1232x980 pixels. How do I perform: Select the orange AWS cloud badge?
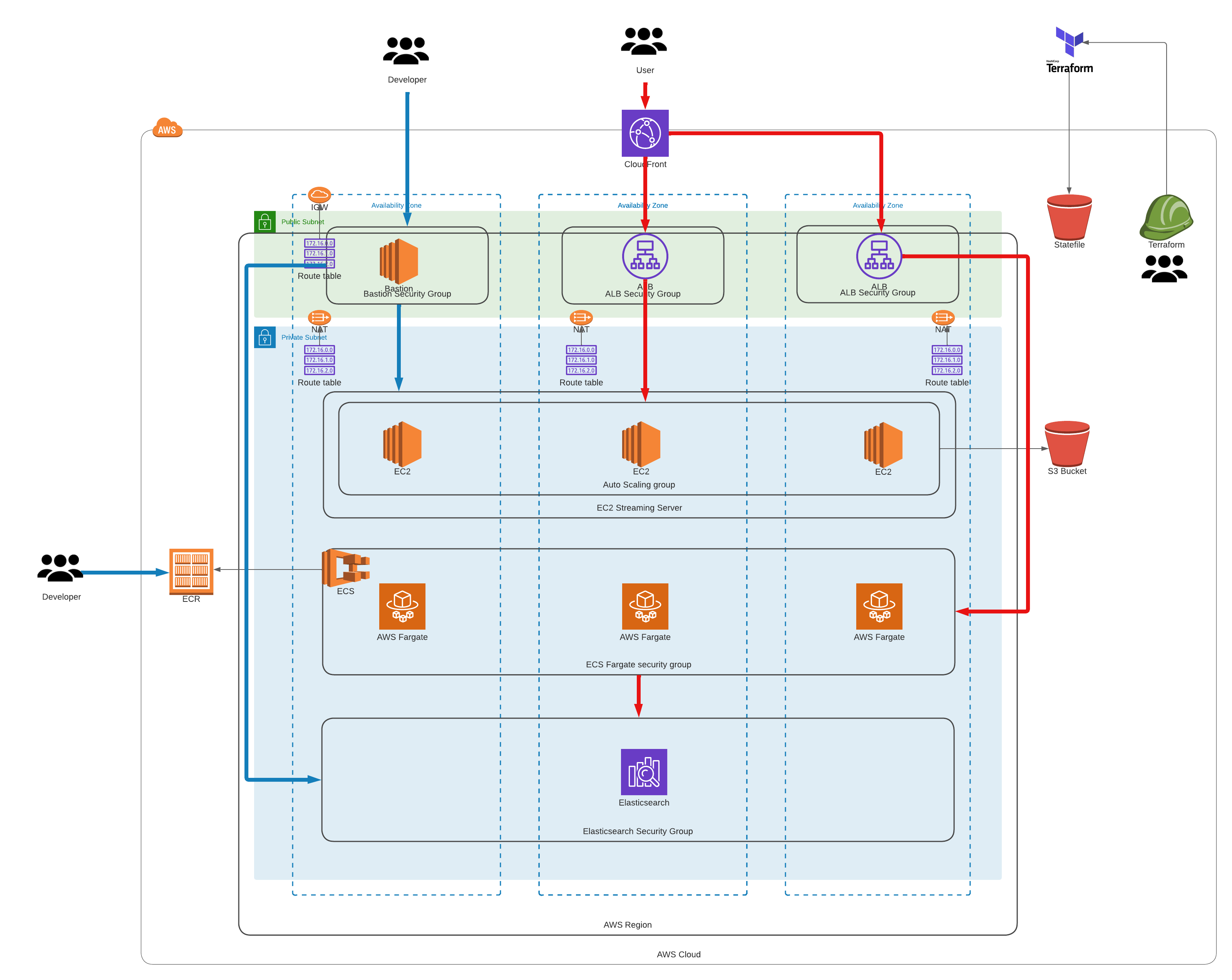tap(167, 128)
